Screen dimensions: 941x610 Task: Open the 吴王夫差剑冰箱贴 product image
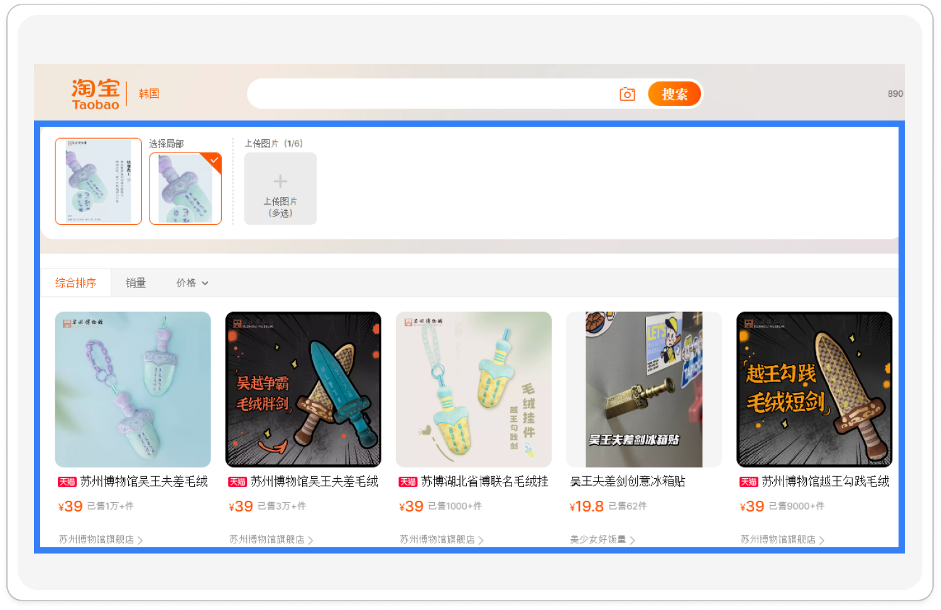click(x=644, y=389)
